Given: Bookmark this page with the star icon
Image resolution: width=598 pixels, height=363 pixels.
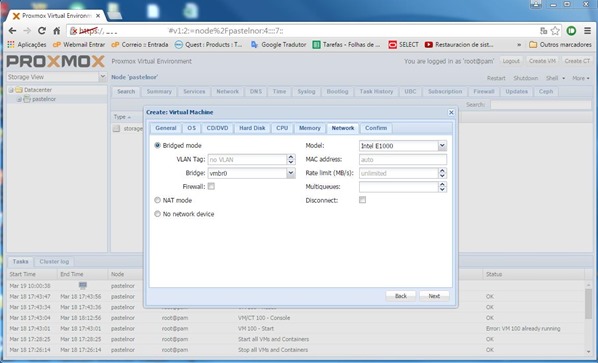Looking at the screenshot, I should click(555, 31).
